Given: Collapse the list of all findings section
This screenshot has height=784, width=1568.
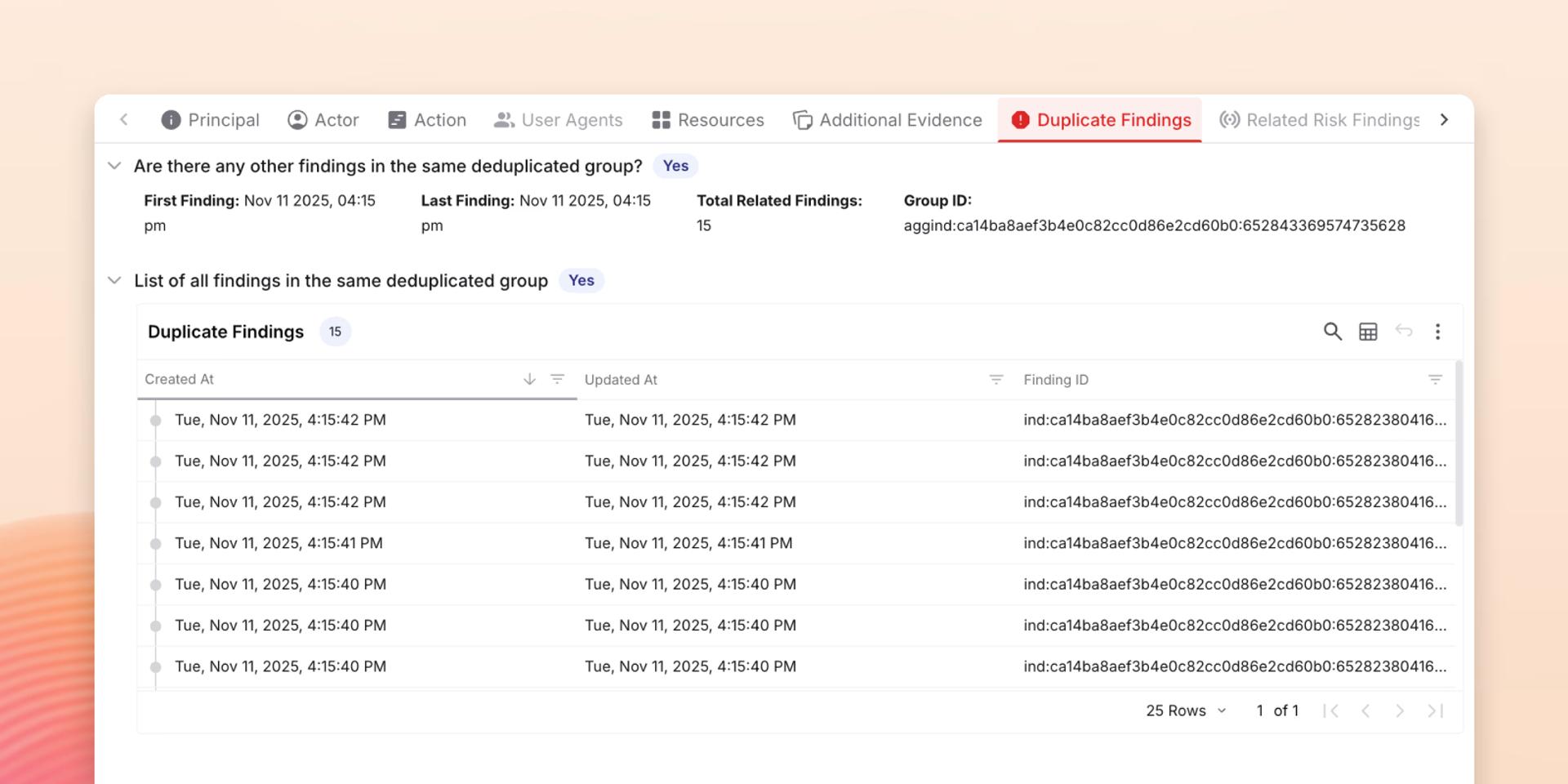Looking at the screenshot, I should (x=114, y=280).
